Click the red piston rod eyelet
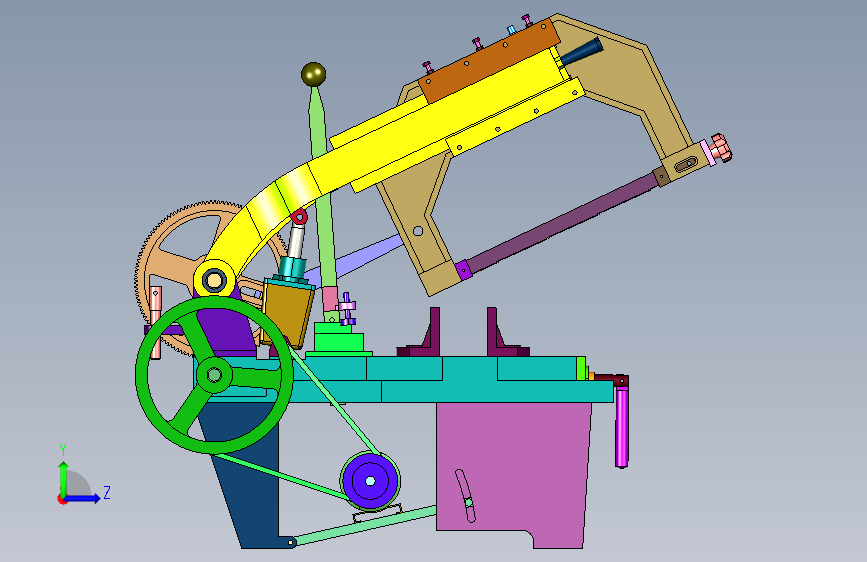Screen dimensions: 867x562 pyautogui.click(x=299, y=217)
